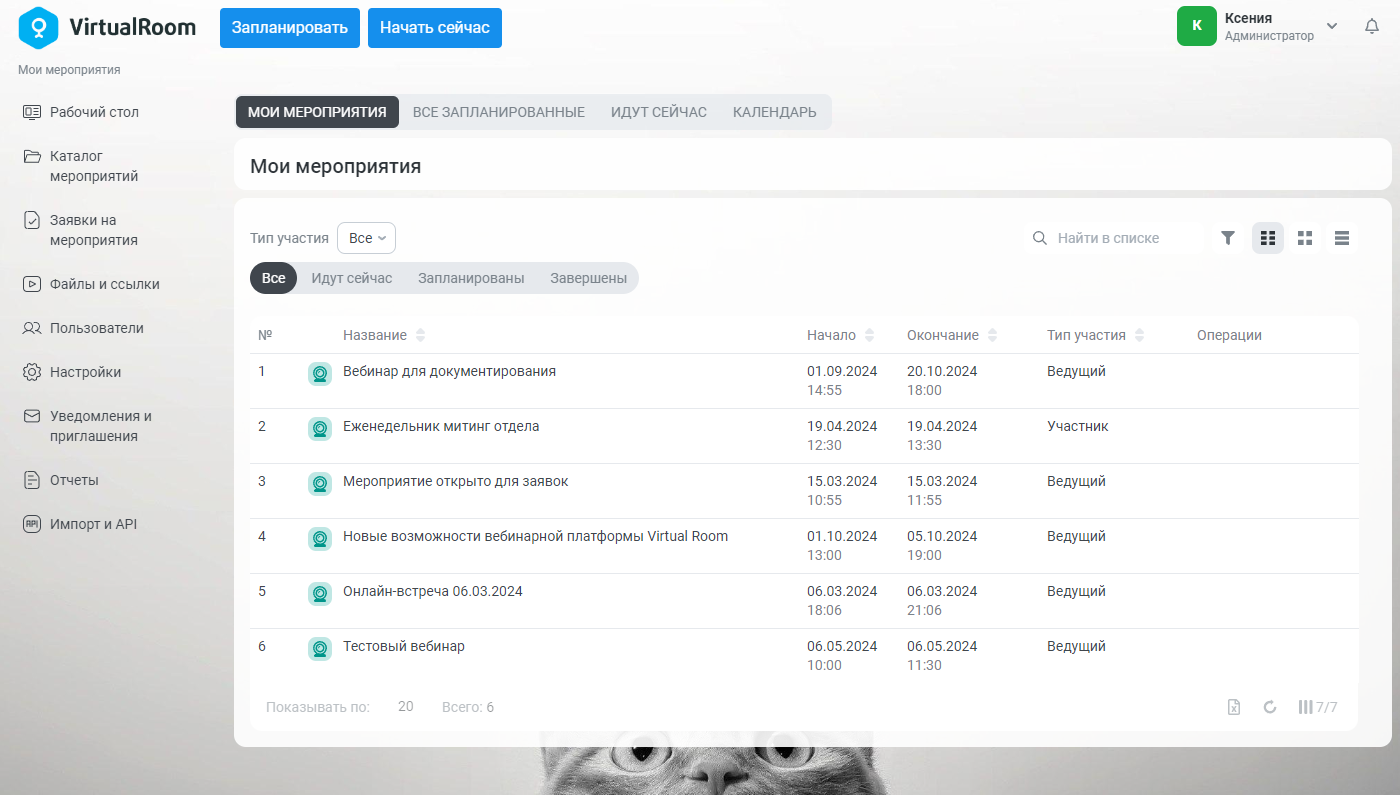The height and width of the screenshot is (795, 1400).
Task: Open the КАЛЕНДАРЬ tab
Action: click(x=775, y=112)
